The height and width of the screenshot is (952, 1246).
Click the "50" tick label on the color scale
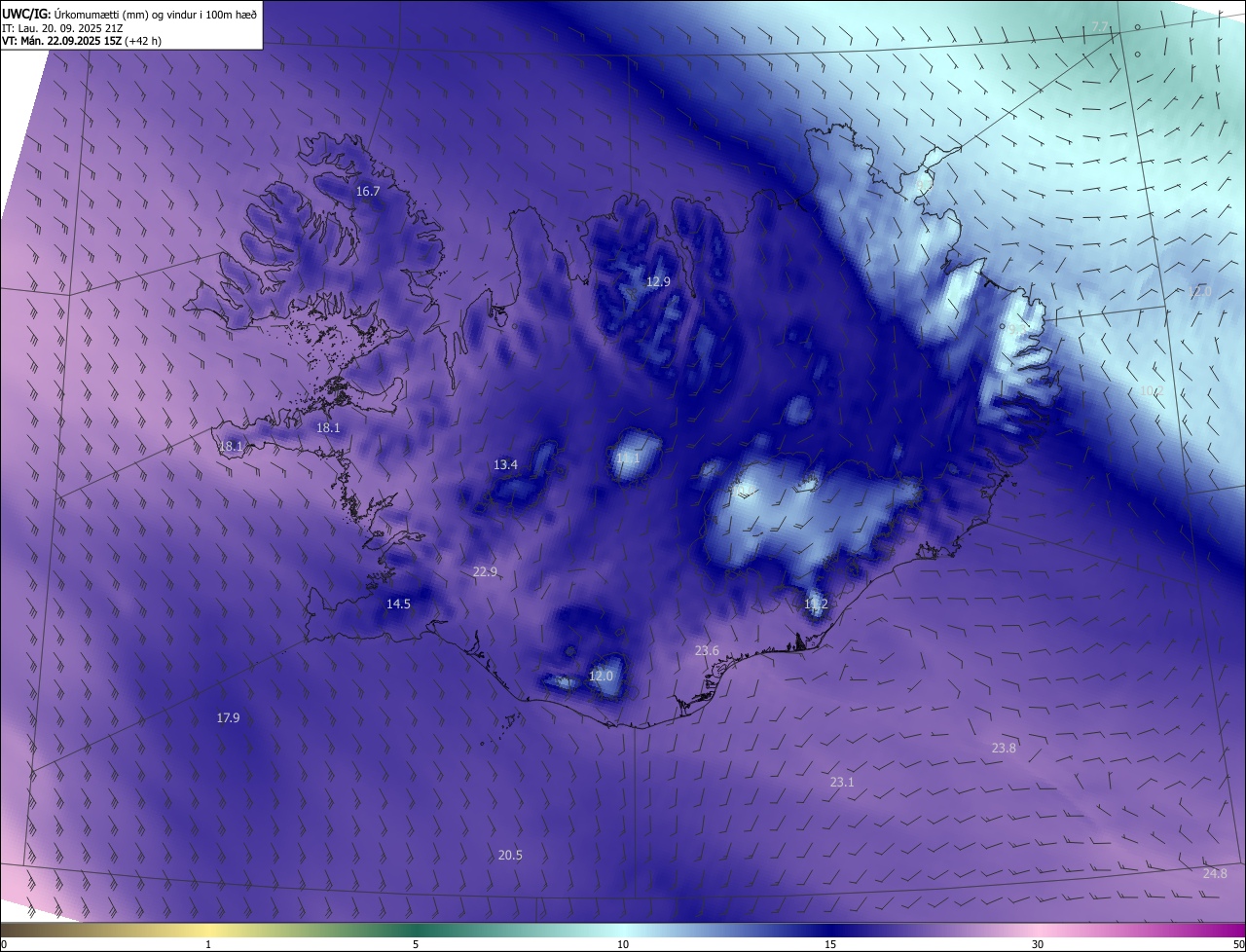(1238, 945)
